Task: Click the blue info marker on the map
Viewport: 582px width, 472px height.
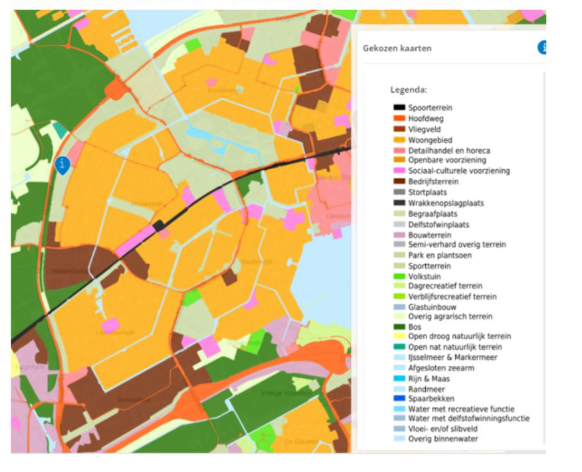Action: click(62, 165)
